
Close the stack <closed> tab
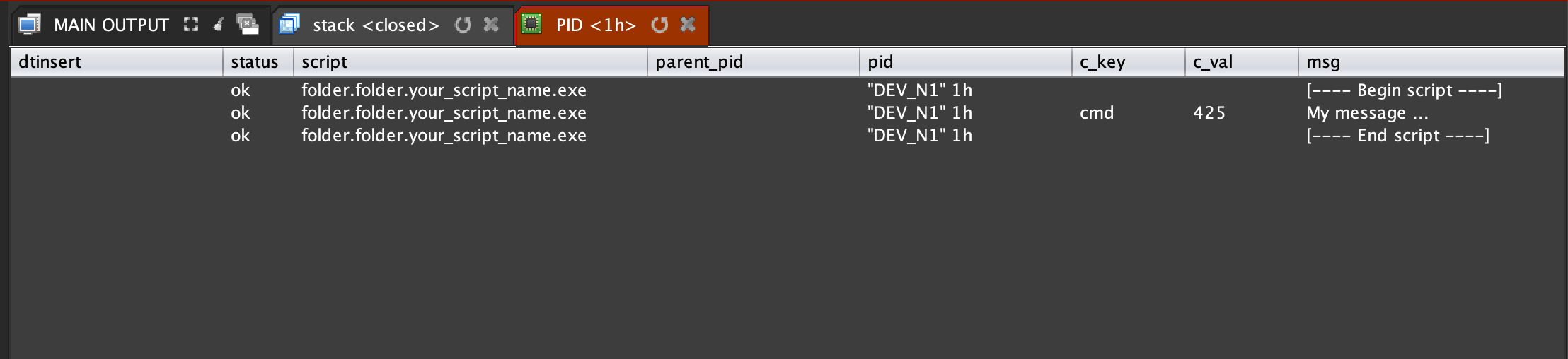pos(491,25)
